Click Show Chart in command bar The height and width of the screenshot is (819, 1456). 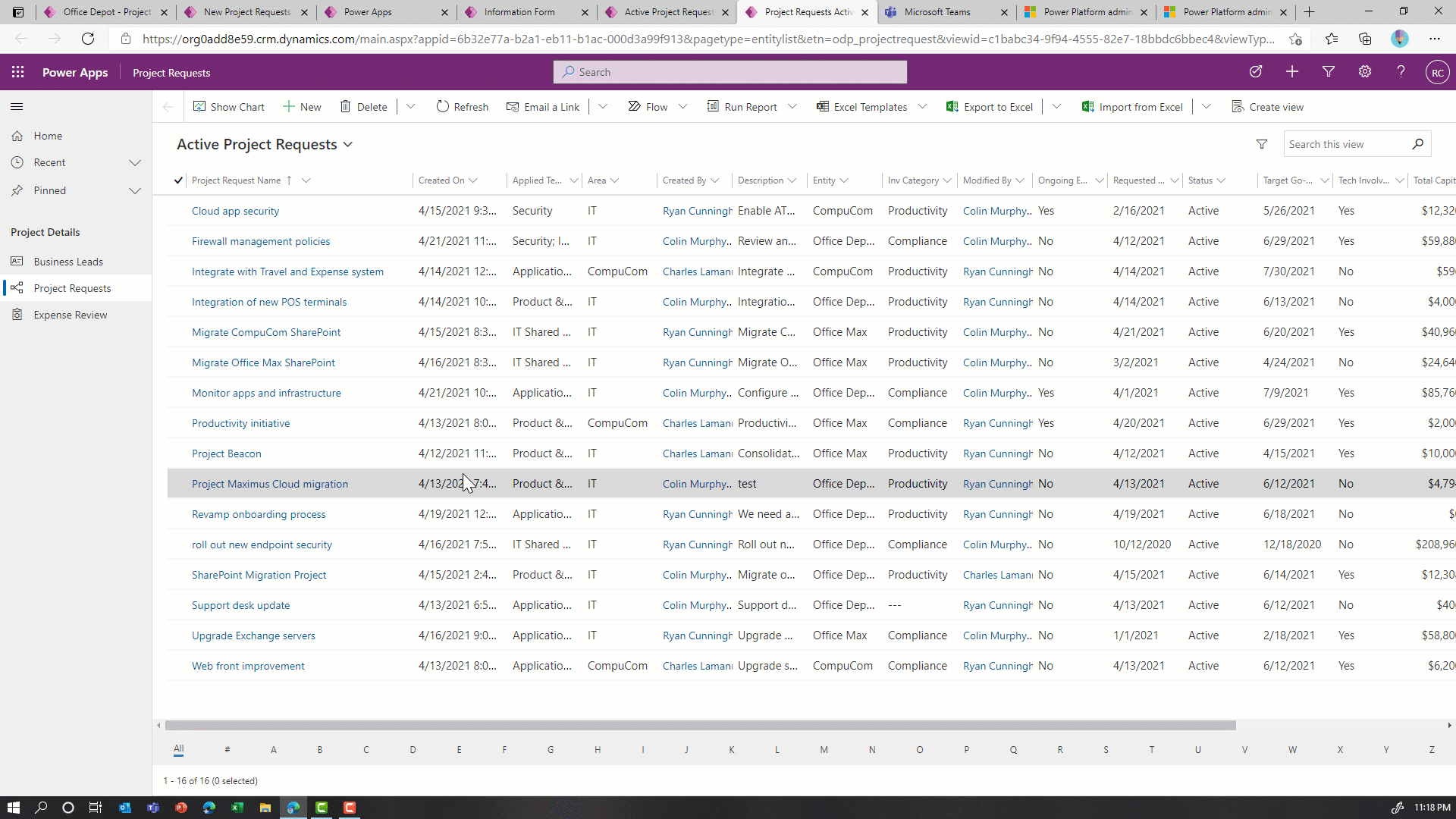click(x=229, y=107)
